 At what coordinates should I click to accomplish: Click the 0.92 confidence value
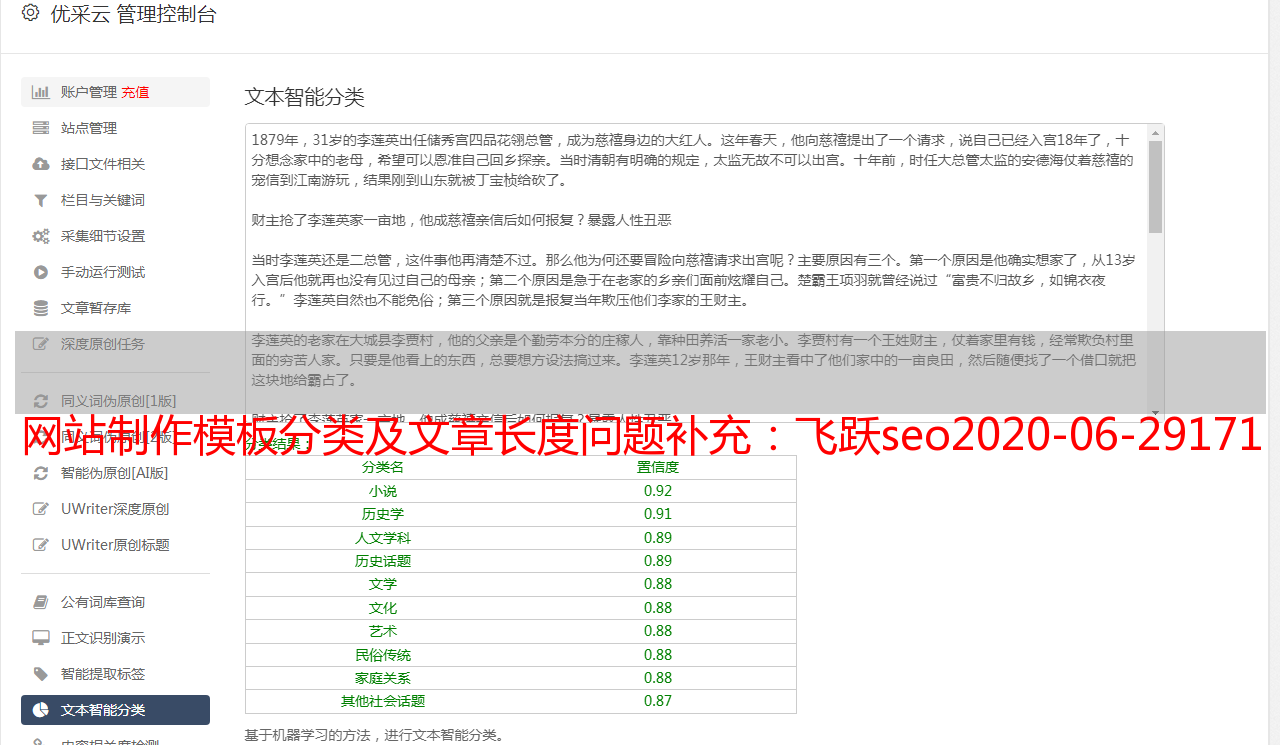click(658, 491)
